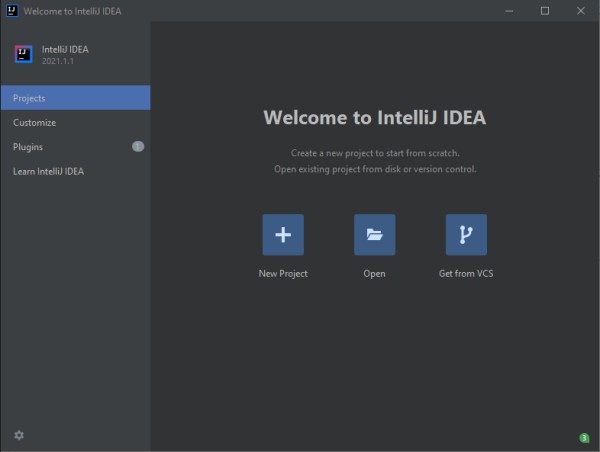Screen dimensions: 600x452
Task: Show notifications via the green 3 badge
Action: coord(584,438)
